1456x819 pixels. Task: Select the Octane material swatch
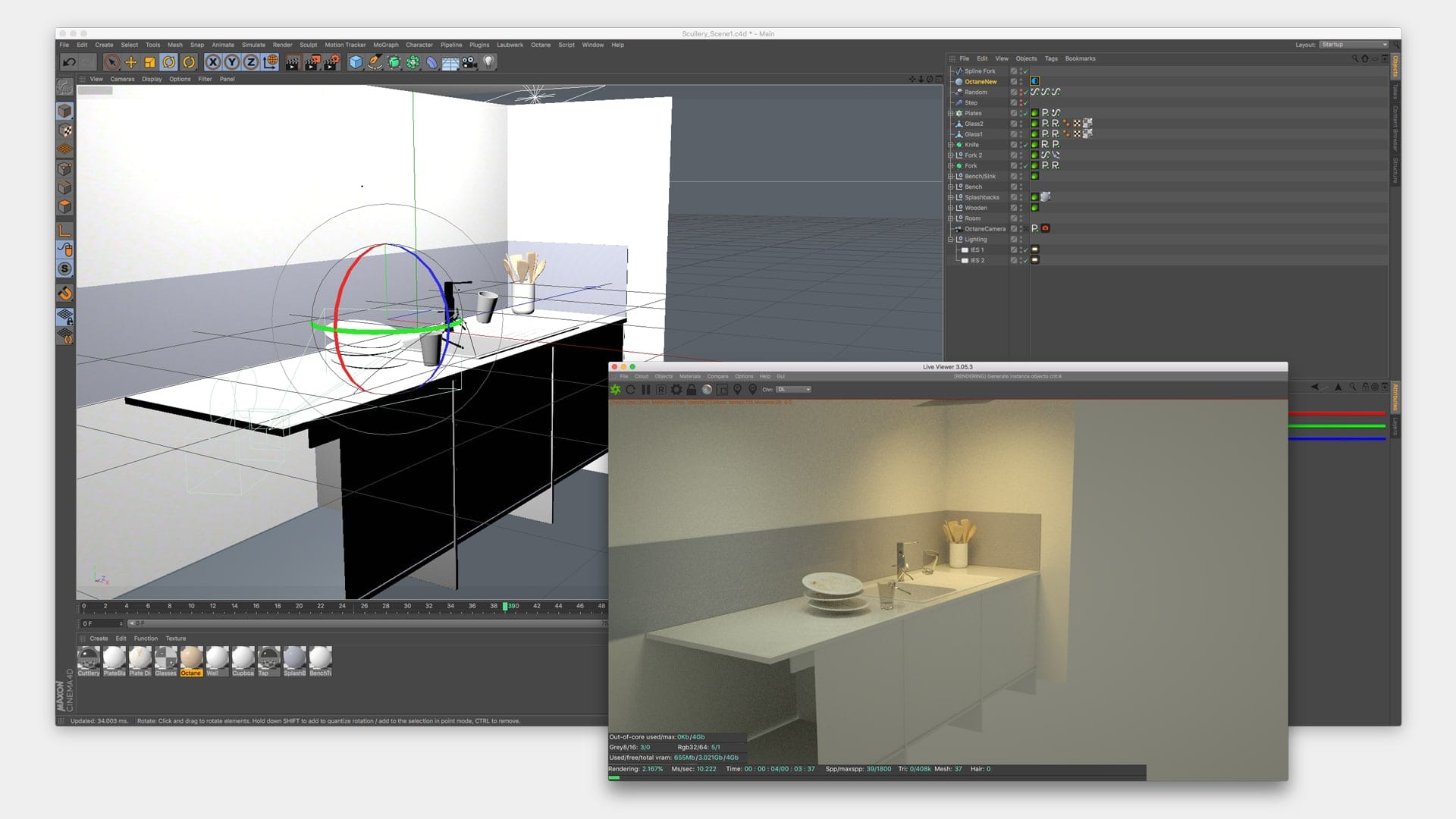pyautogui.click(x=191, y=661)
